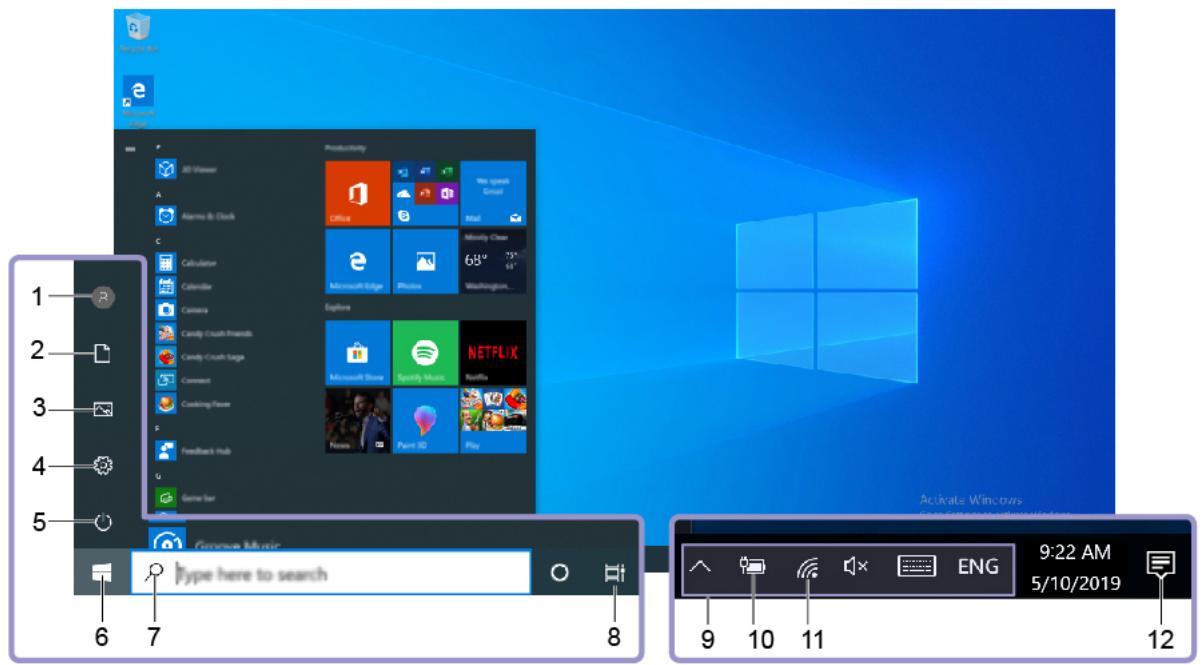This screenshot has width=1203, height=665.
Task: Open the Wi-Fi network icon
Action: point(807,568)
